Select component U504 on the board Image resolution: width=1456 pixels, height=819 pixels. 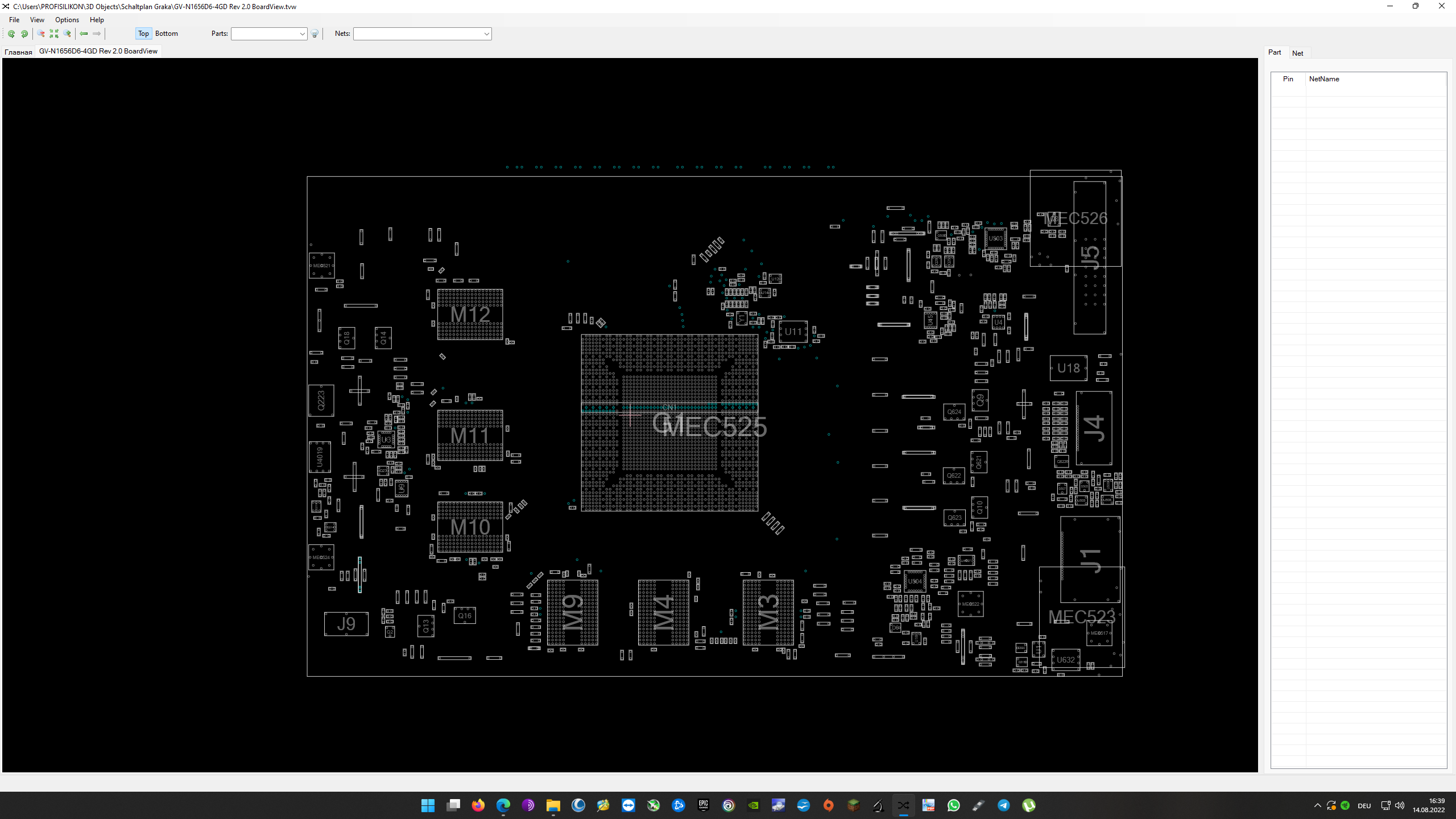pyautogui.click(x=915, y=581)
